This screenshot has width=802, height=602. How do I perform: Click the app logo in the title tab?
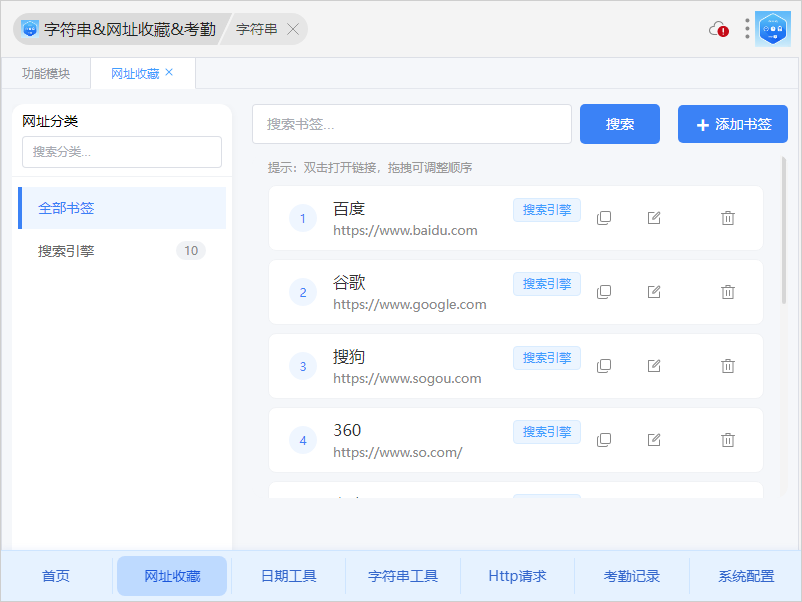tap(30, 29)
